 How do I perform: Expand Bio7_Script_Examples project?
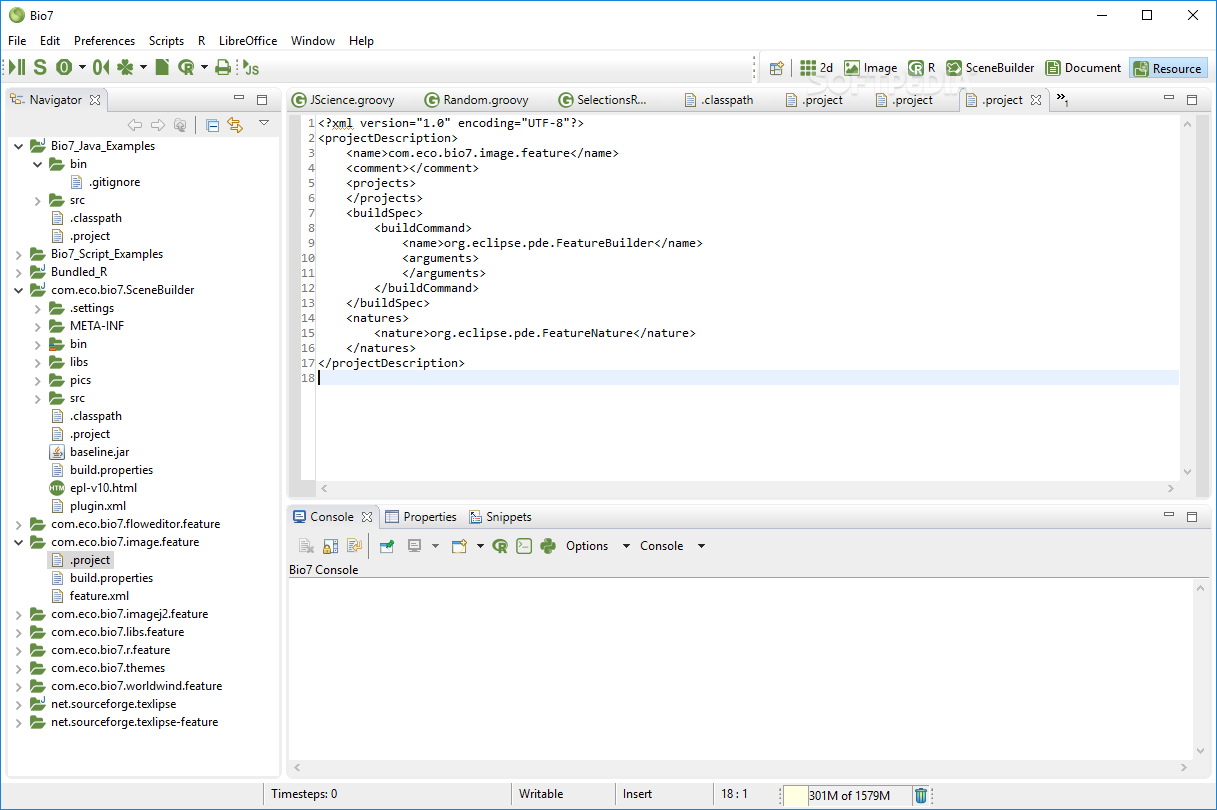pyautogui.click(x=19, y=254)
